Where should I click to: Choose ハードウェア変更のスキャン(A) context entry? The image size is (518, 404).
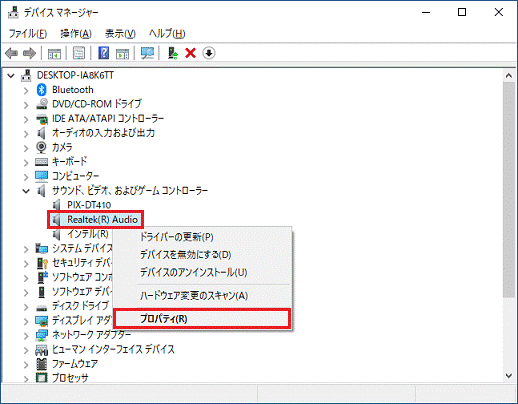coord(194,296)
